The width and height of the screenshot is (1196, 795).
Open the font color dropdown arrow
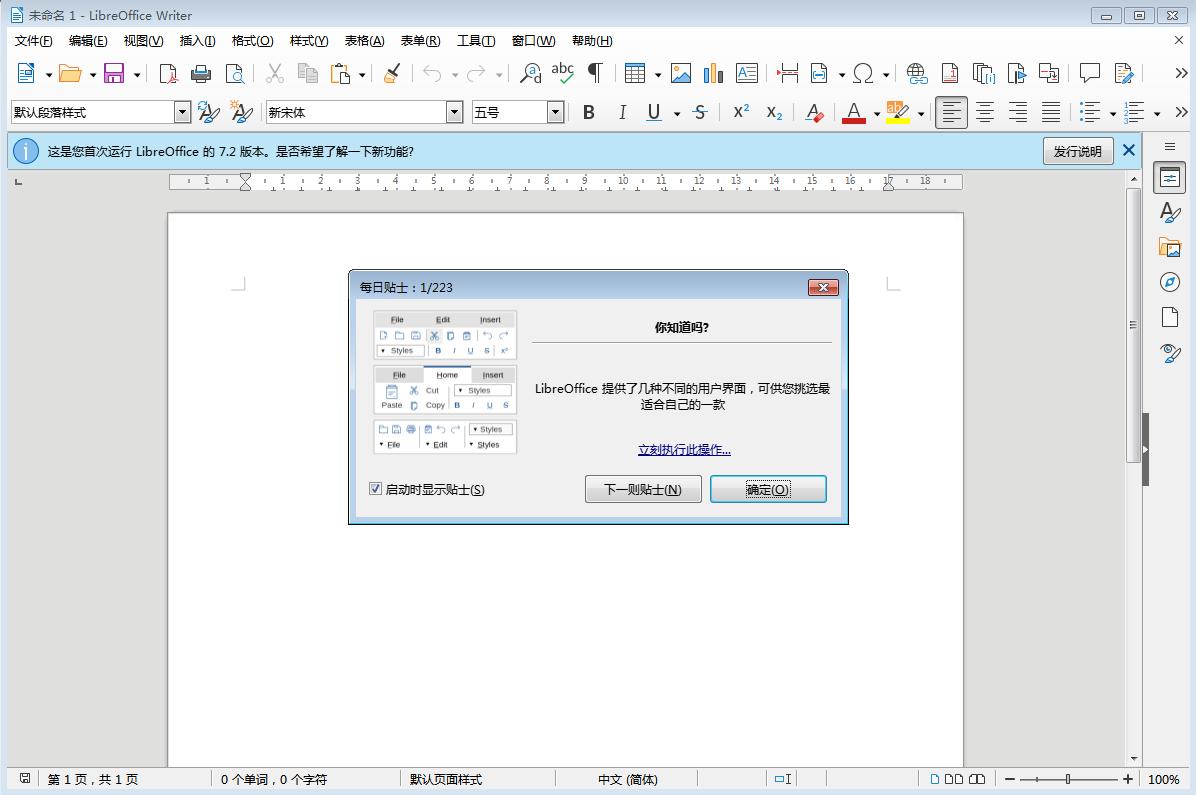coord(876,114)
